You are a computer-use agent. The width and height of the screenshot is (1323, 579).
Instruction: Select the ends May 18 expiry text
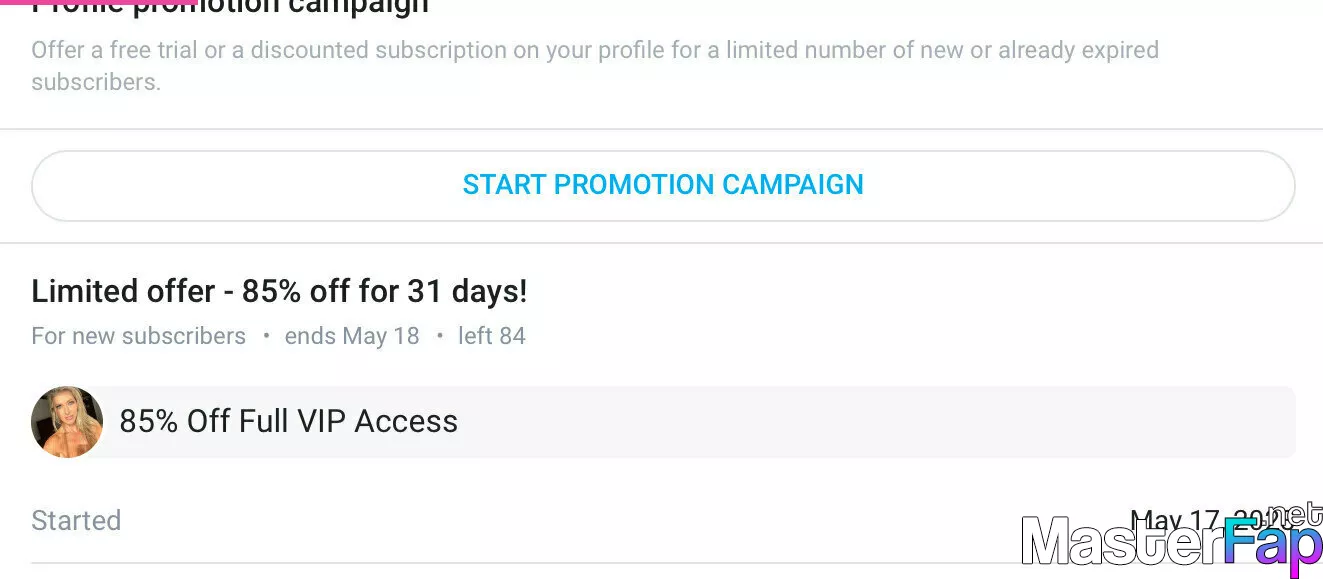tap(352, 336)
